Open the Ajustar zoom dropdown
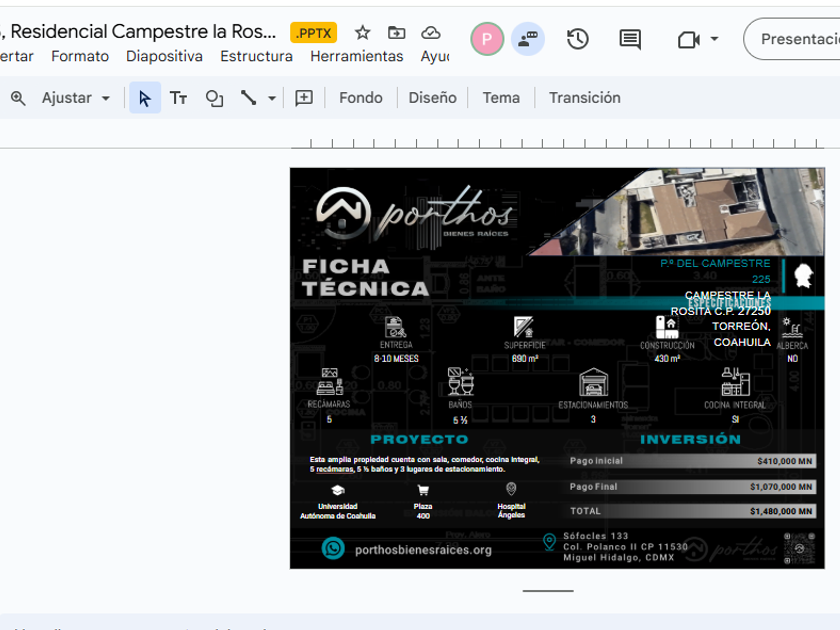Image resolution: width=840 pixels, height=630 pixels. point(76,98)
